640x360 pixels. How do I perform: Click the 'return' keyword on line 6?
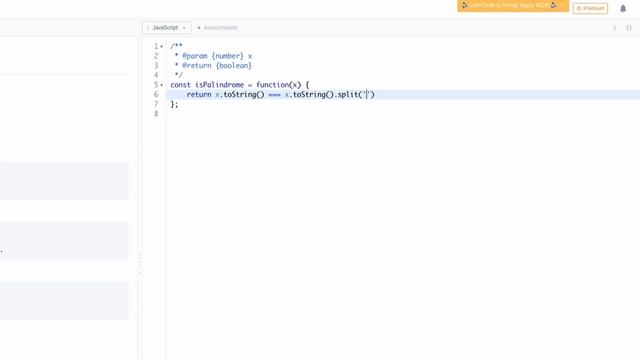point(199,95)
